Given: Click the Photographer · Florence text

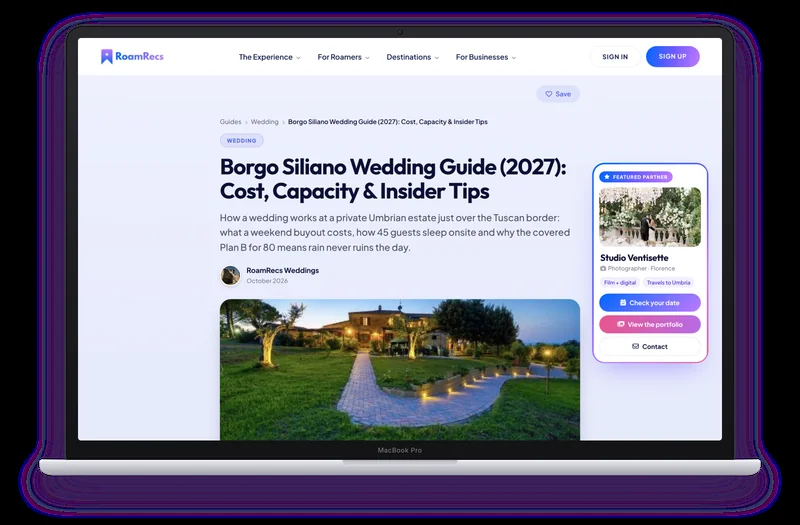Looking at the screenshot, I should pyautogui.click(x=641, y=268).
